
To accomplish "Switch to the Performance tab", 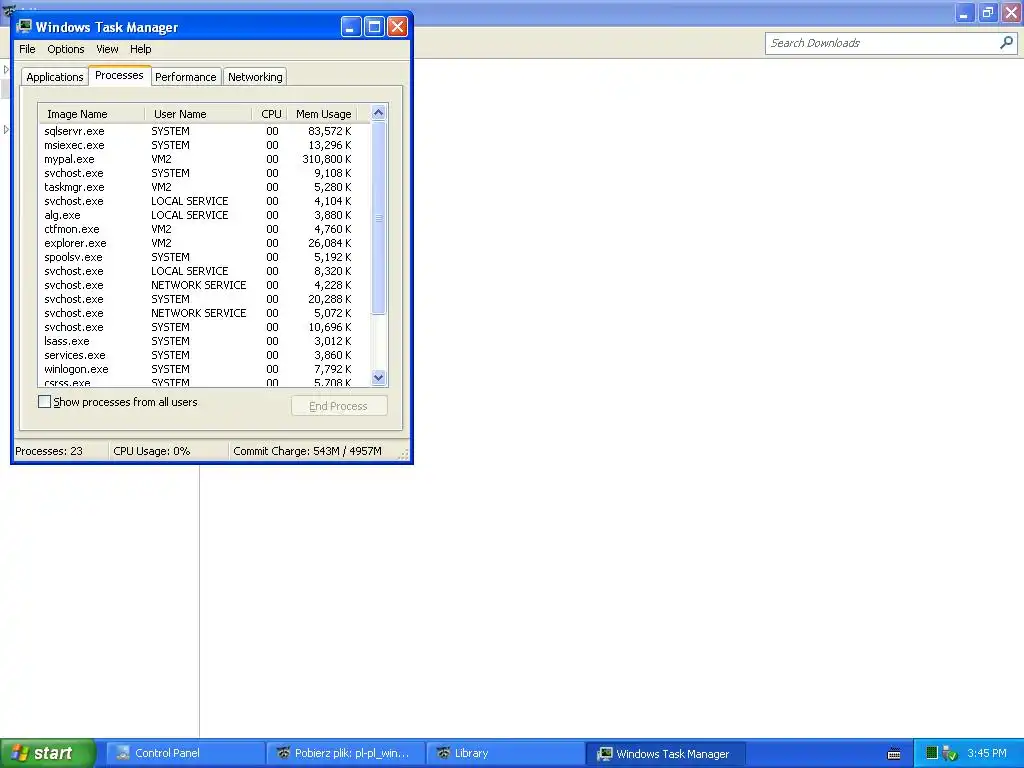I will 186,76.
